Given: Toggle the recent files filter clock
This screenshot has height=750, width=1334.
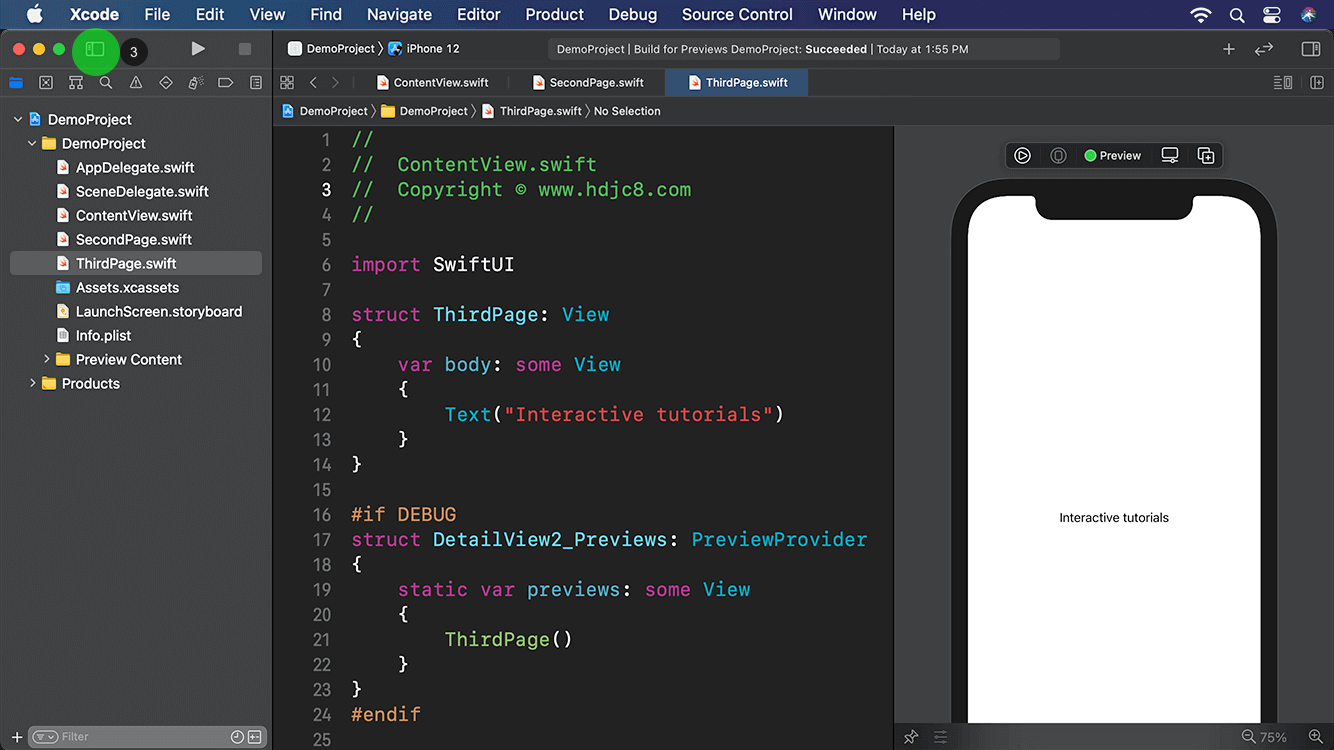Looking at the screenshot, I should [x=237, y=737].
